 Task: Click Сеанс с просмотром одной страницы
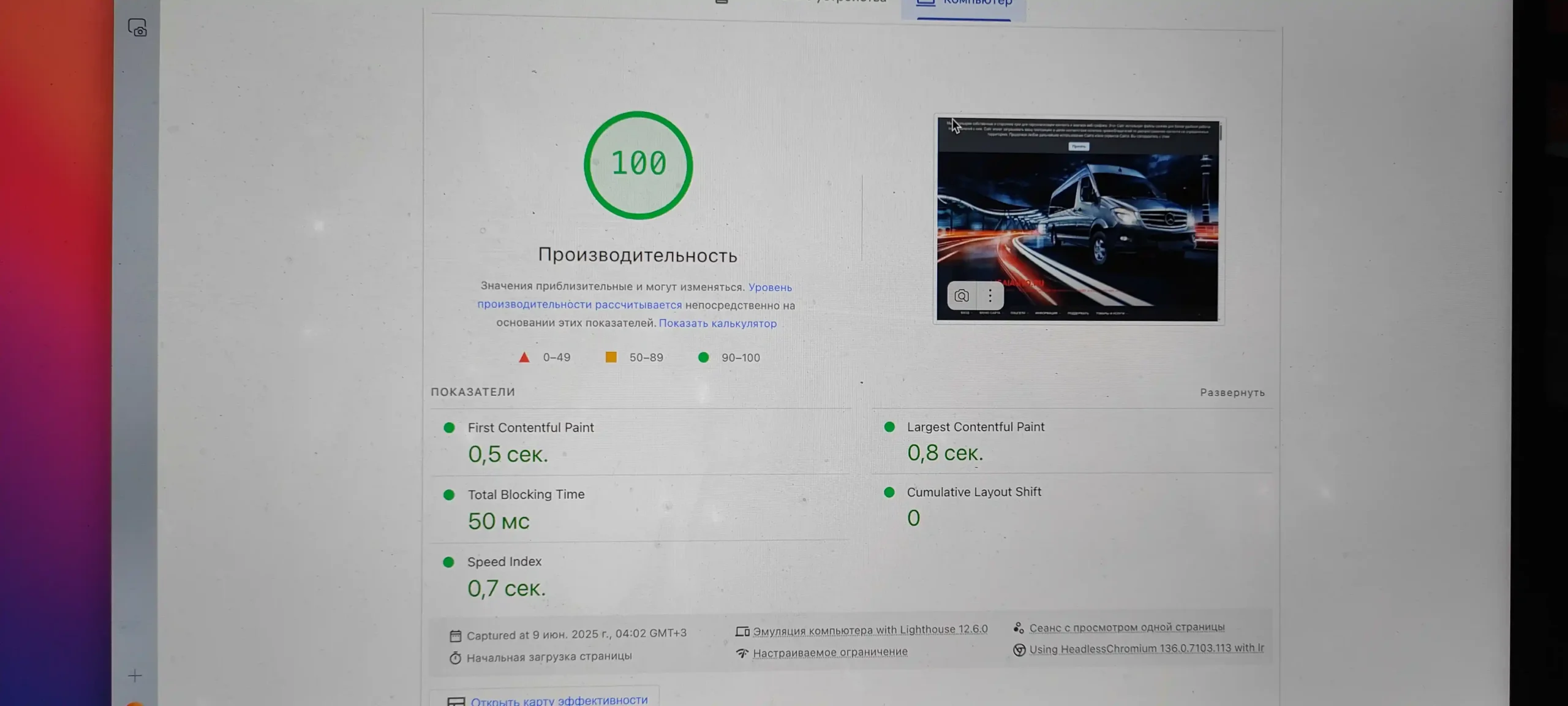[1126, 627]
